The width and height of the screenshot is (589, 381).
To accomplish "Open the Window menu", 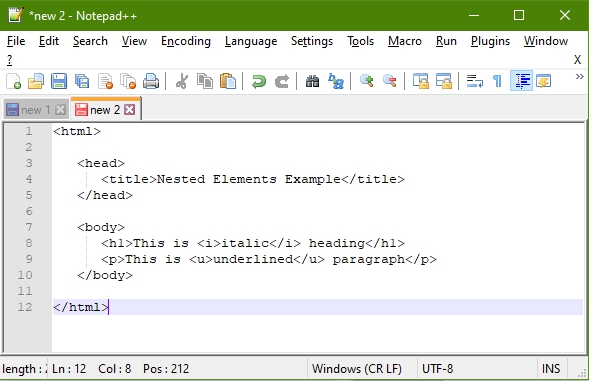I will pyautogui.click(x=546, y=41).
